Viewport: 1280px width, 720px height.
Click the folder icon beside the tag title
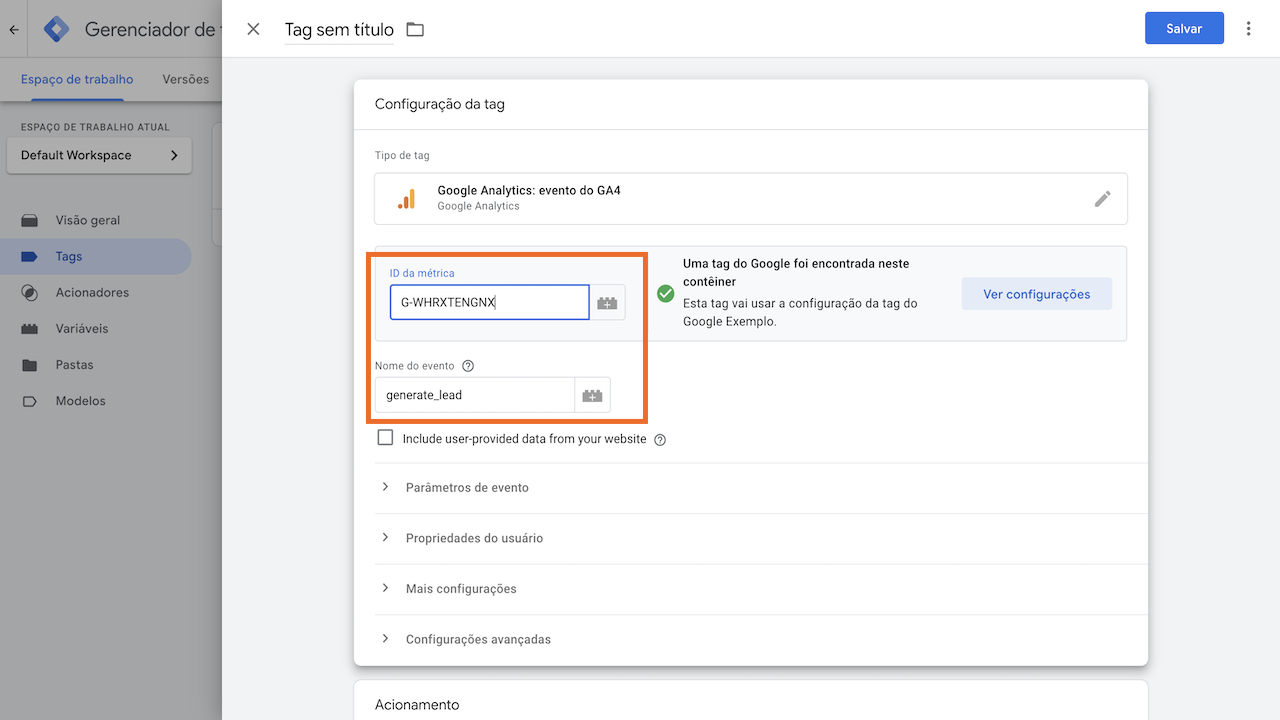(415, 29)
